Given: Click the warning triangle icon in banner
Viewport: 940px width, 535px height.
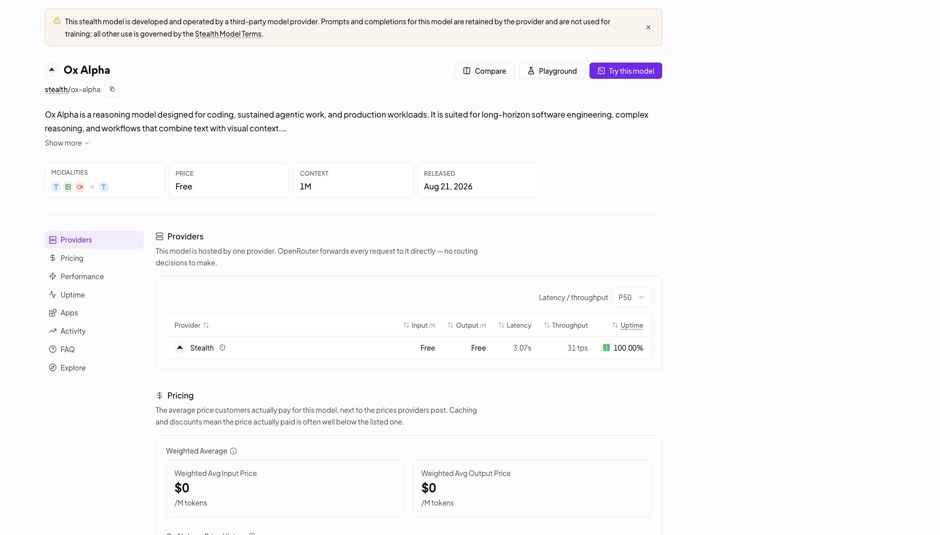Looking at the screenshot, I should (57, 21).
